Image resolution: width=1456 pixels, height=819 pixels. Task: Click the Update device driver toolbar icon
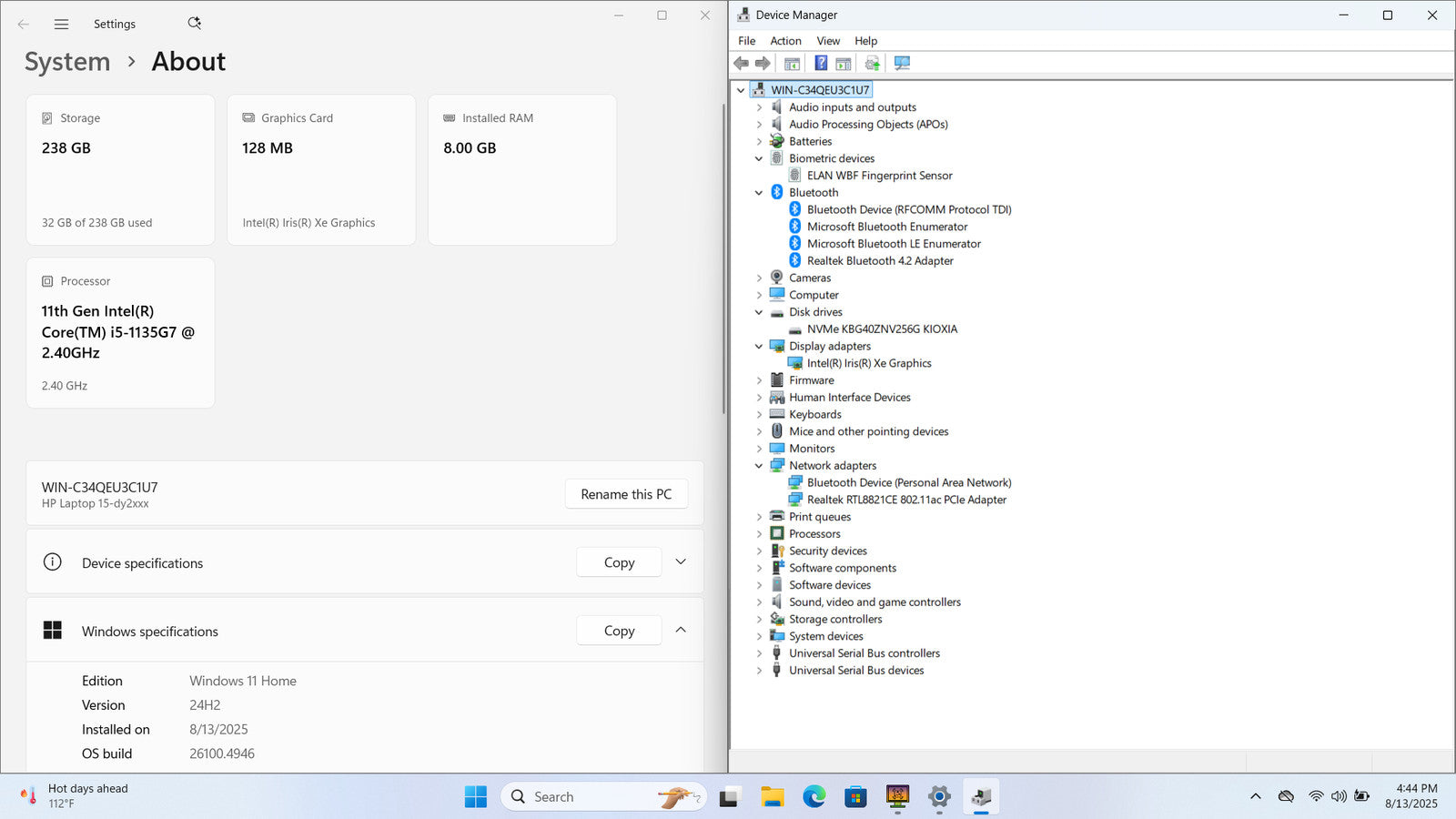click(x=872, y=63)
